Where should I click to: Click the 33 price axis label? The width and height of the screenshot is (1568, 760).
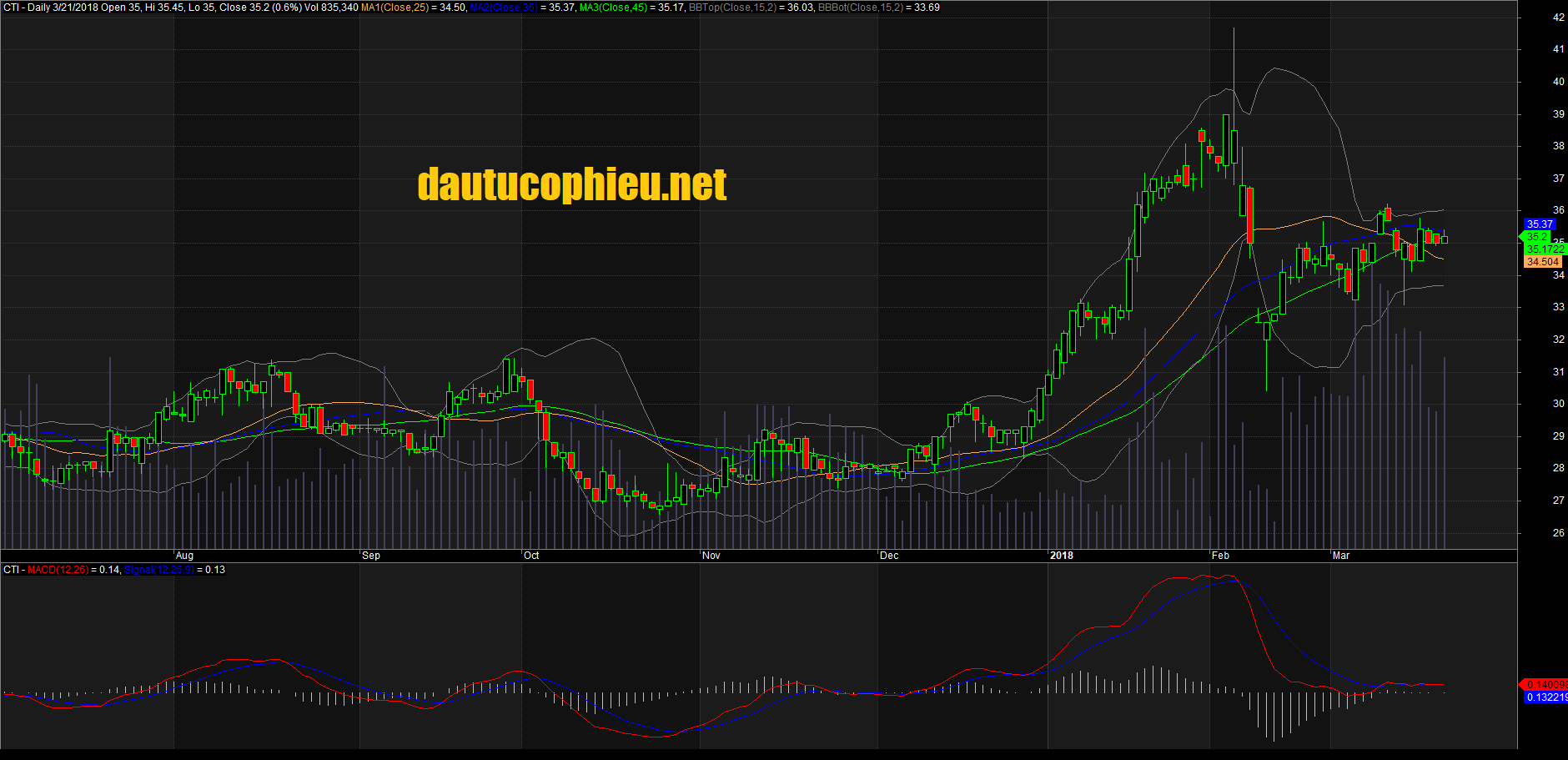pos(1558,307)
